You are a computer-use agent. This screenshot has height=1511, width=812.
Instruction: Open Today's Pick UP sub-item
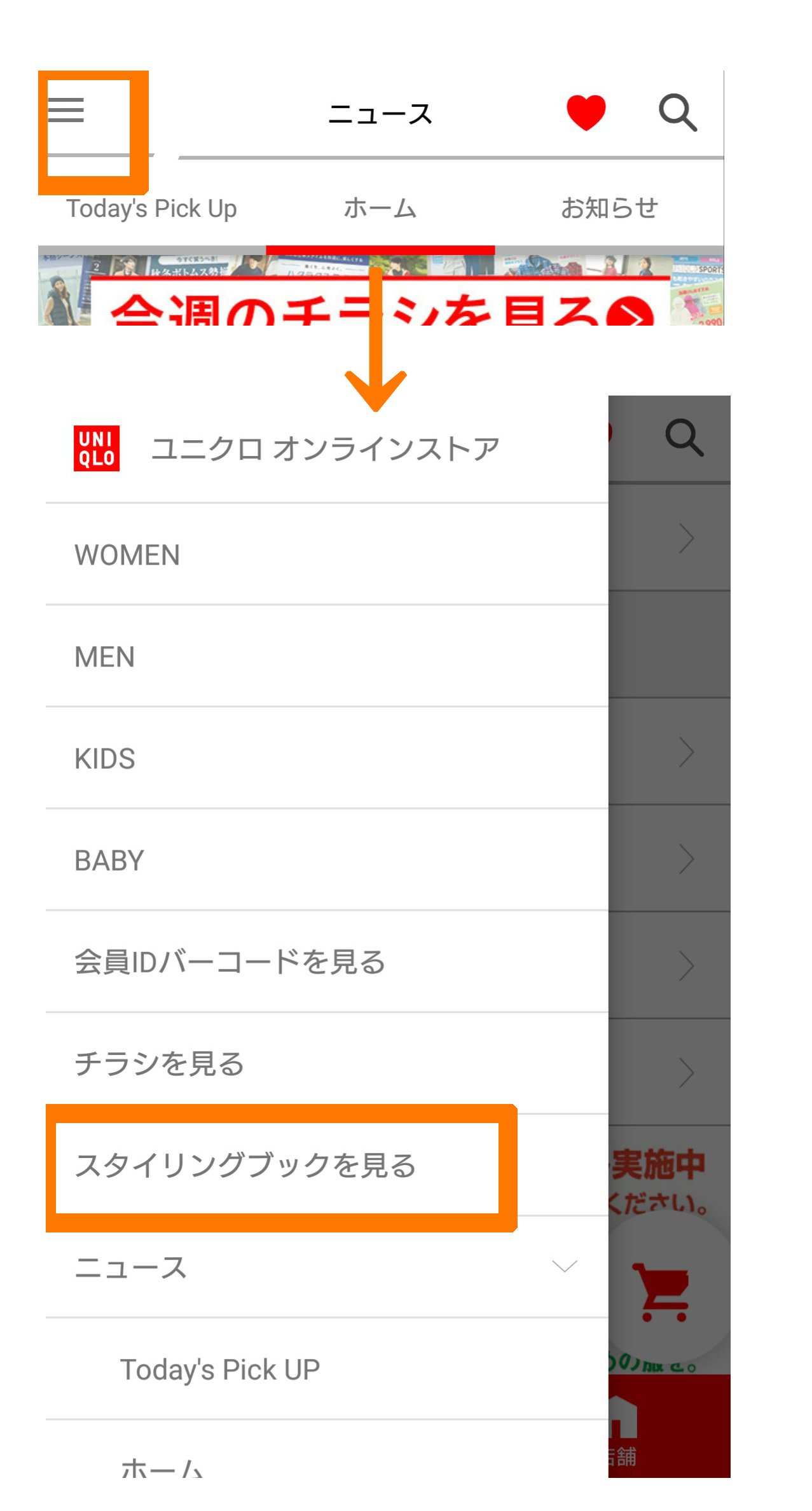click(x=220, y=1369)
